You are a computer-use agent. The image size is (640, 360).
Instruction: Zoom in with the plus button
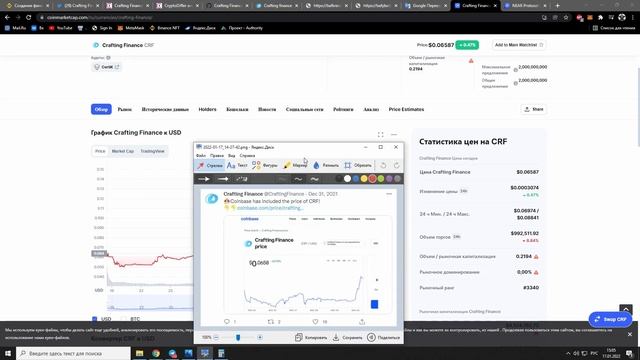click(260, 338)
